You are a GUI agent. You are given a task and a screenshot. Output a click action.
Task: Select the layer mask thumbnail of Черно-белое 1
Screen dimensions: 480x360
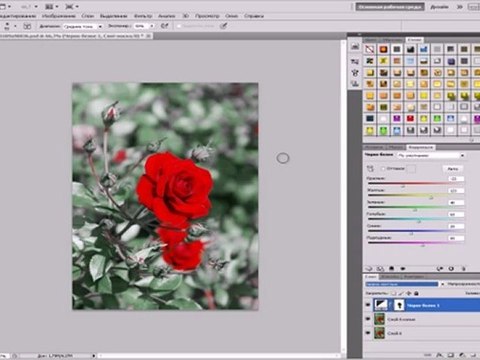pyautogui.click(x=399, y=305)
